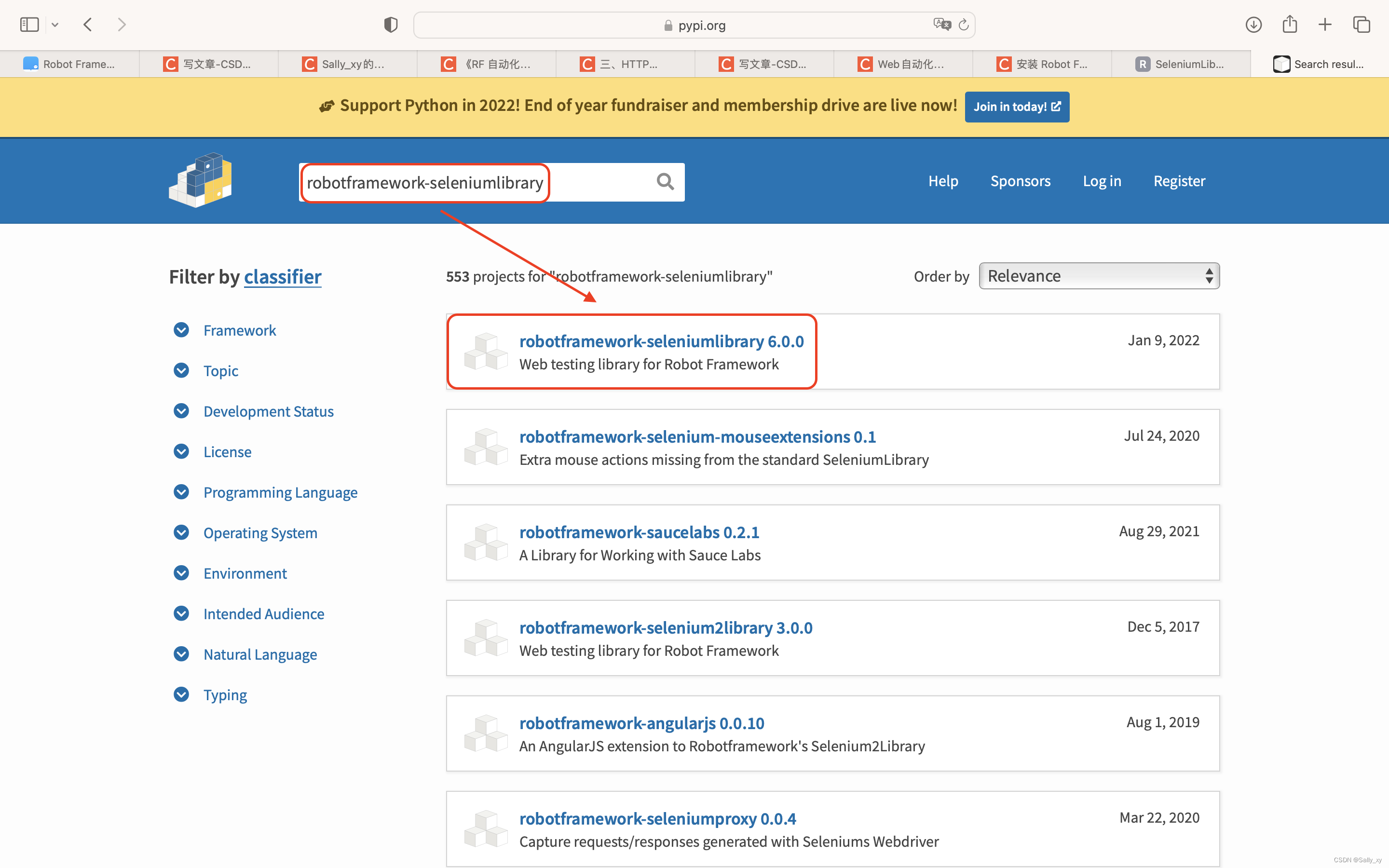Go back to the previous page
This screenshot has height=868, width=1389.
tap(88, 25)
